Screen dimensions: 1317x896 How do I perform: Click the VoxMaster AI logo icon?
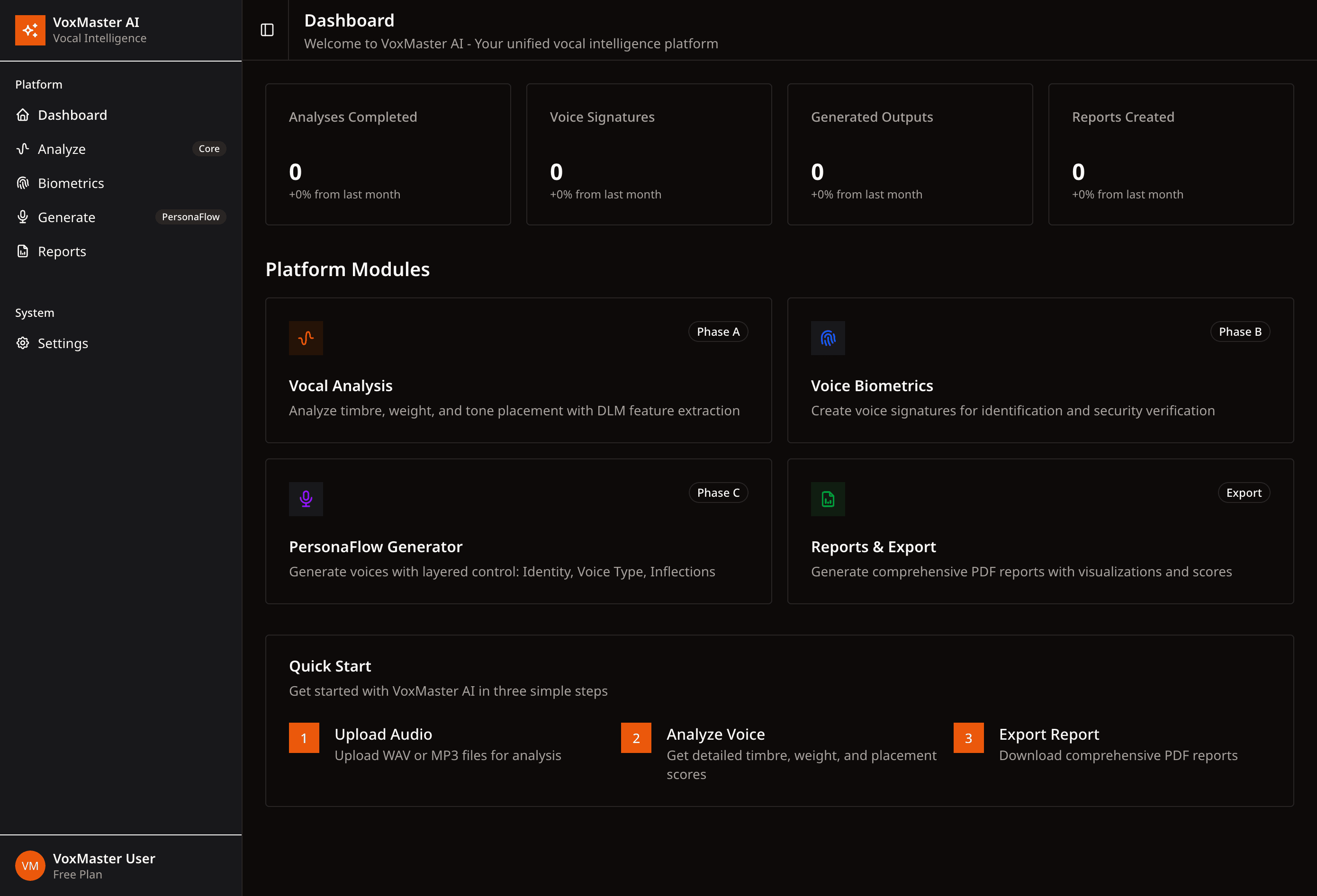(x=30, y=30)
